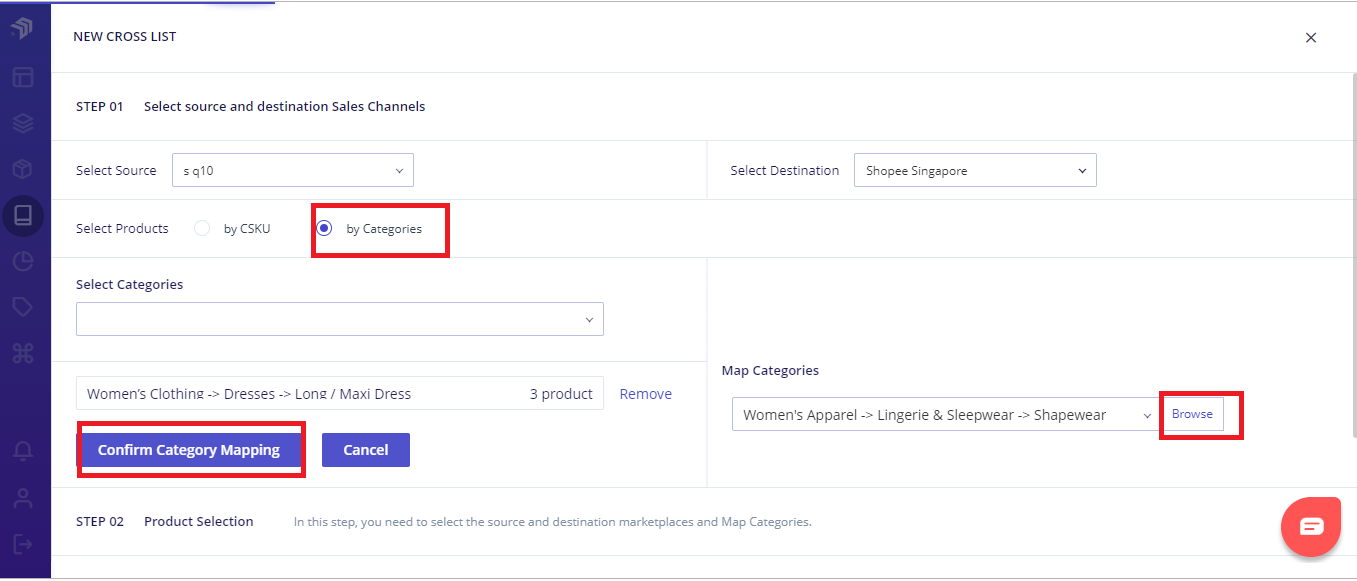The image size is (1357, 581).
Task: Select the by CSKU radio button
Action: pos(202,228)
